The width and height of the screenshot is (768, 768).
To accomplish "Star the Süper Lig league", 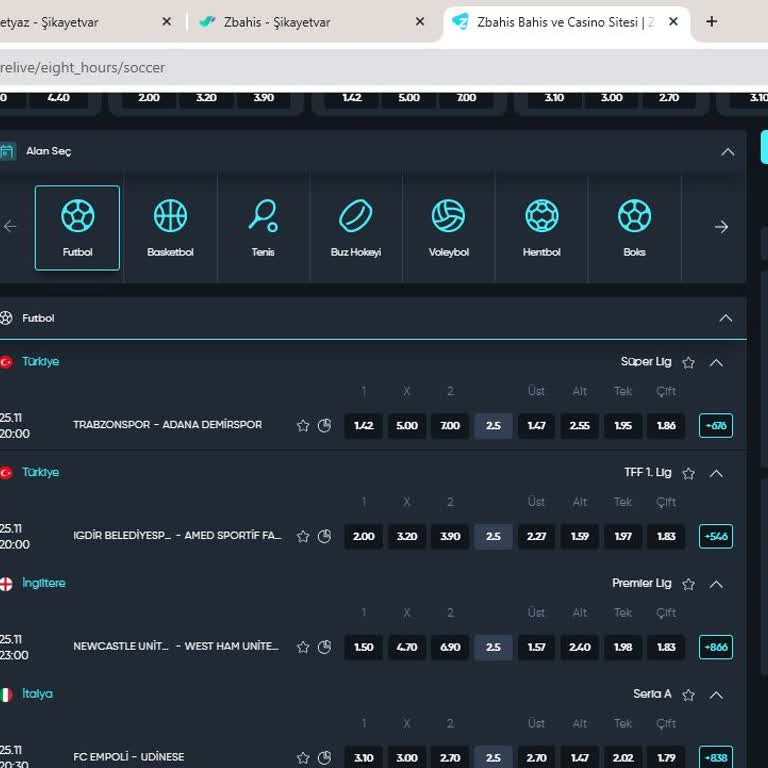I will 688,363.
